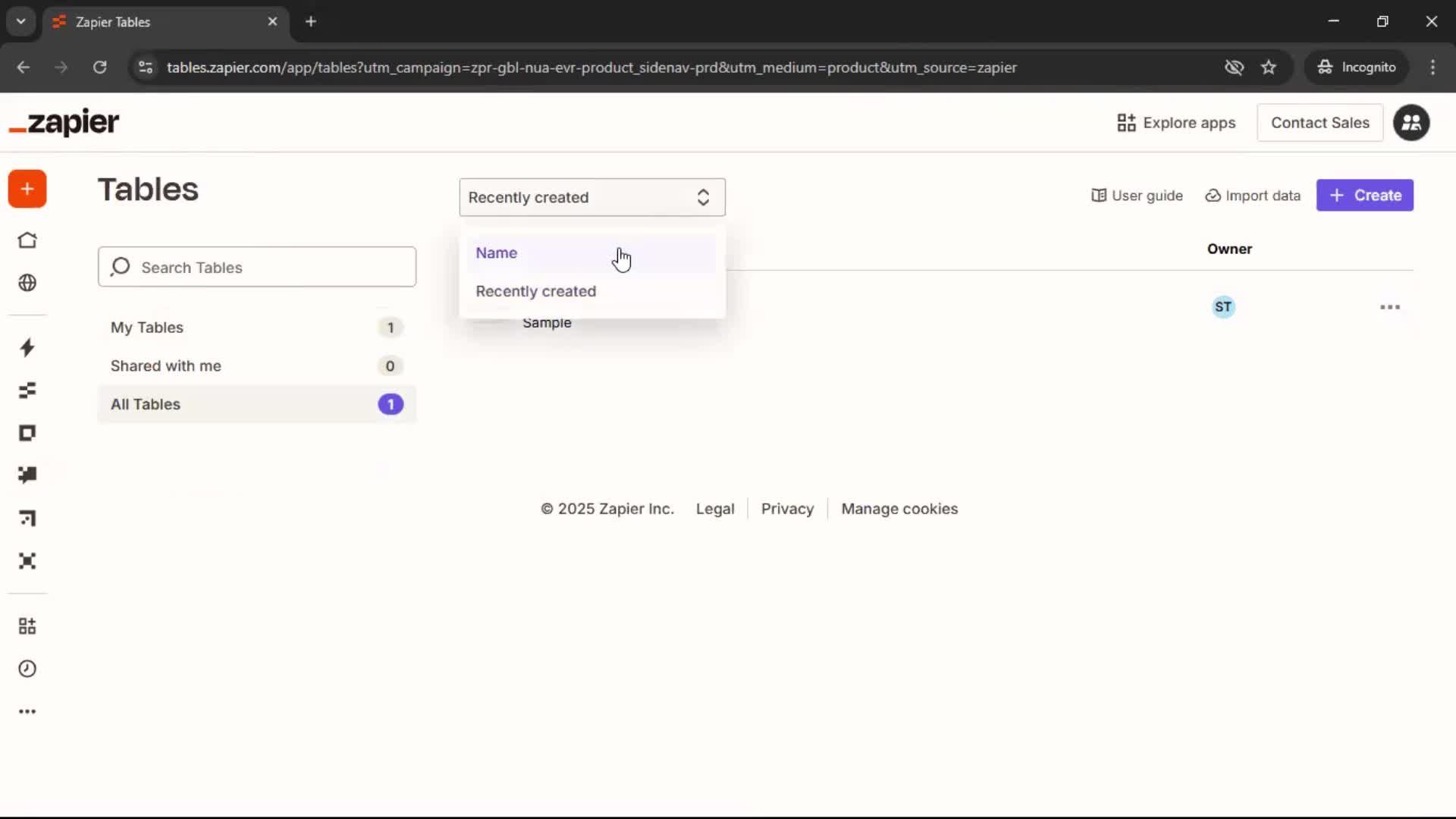Go back to the previous page

(x=24, y=67)
